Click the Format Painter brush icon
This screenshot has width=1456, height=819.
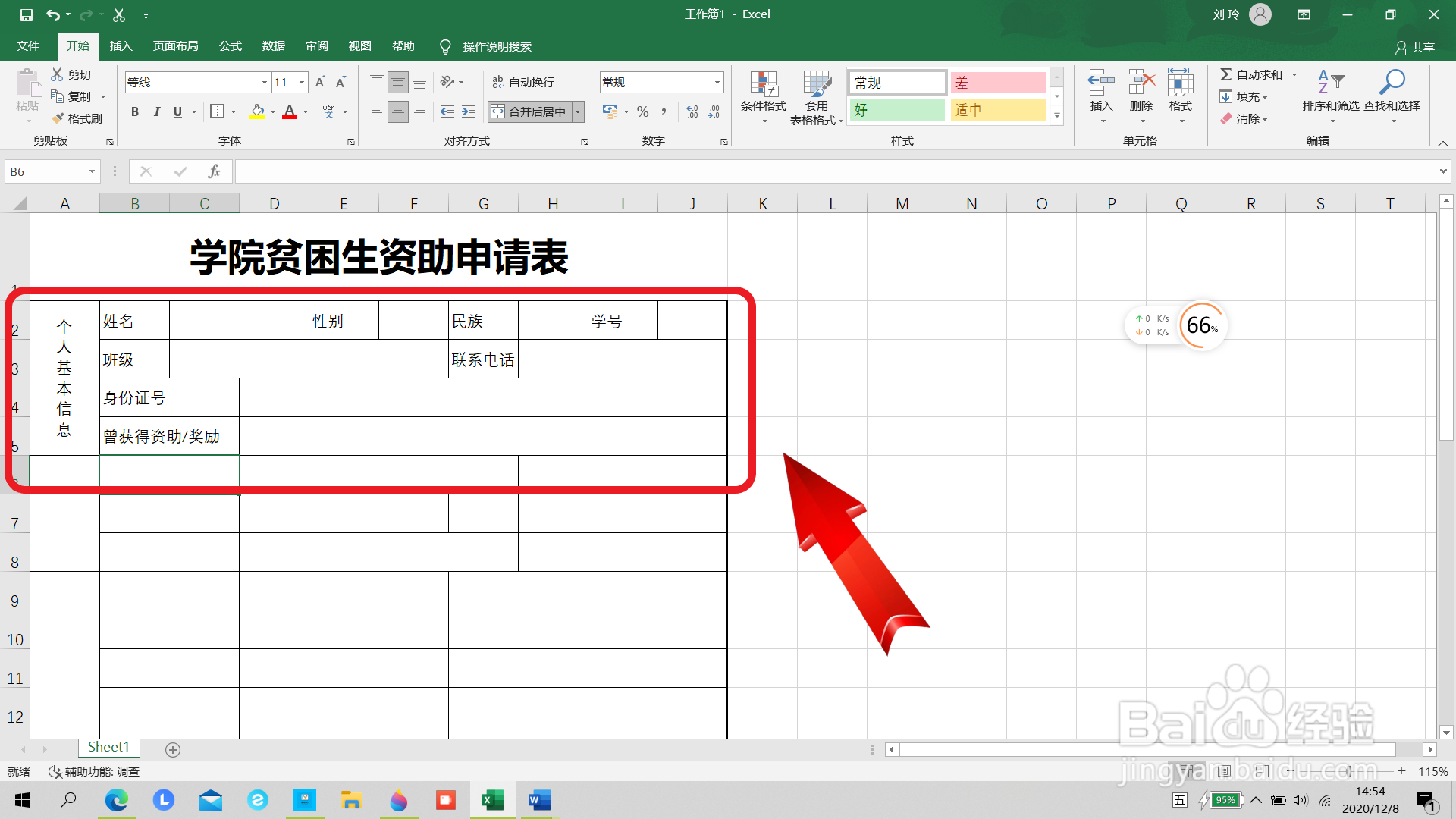coord(58,118)
